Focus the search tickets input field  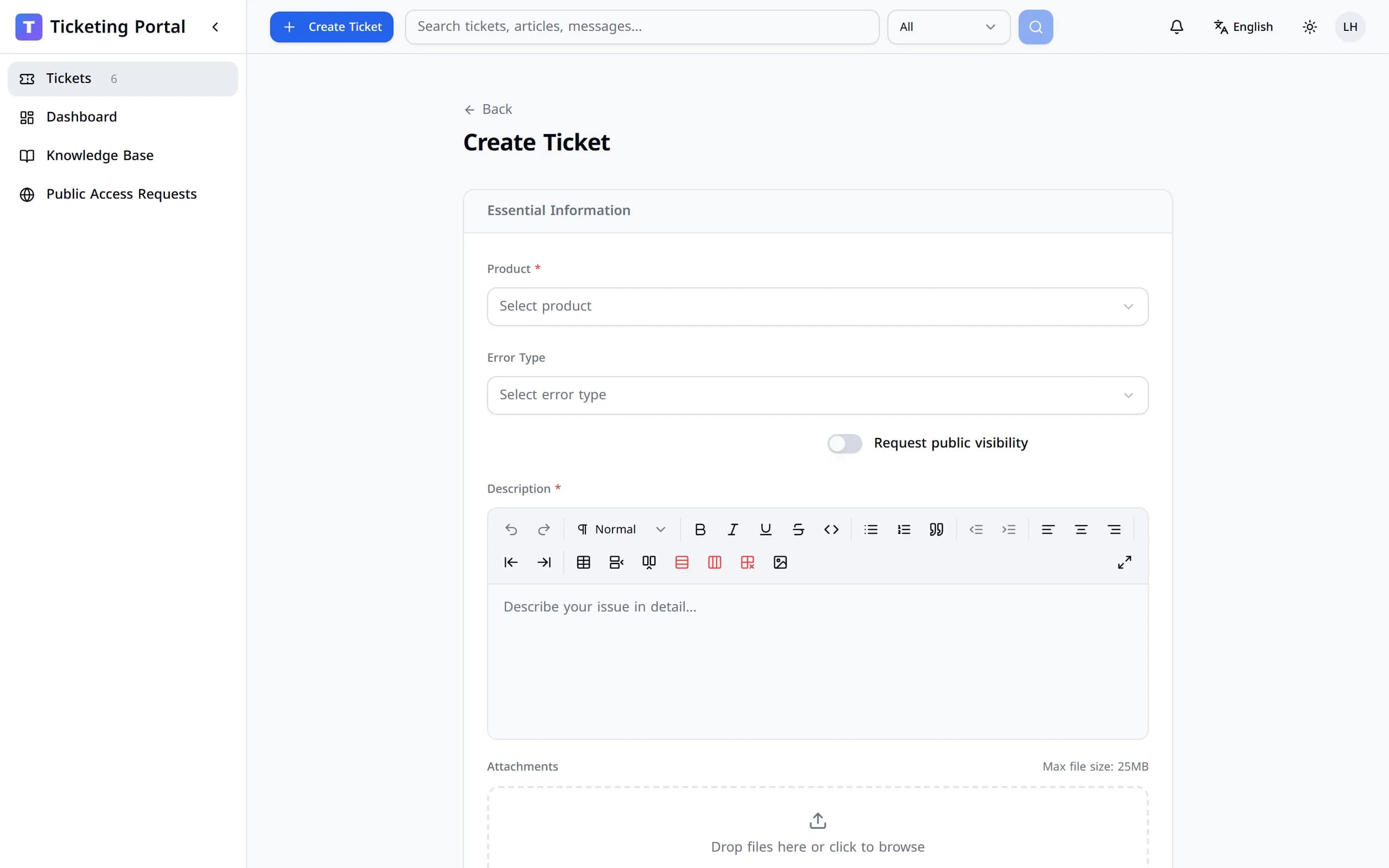(x=642, y=27)
